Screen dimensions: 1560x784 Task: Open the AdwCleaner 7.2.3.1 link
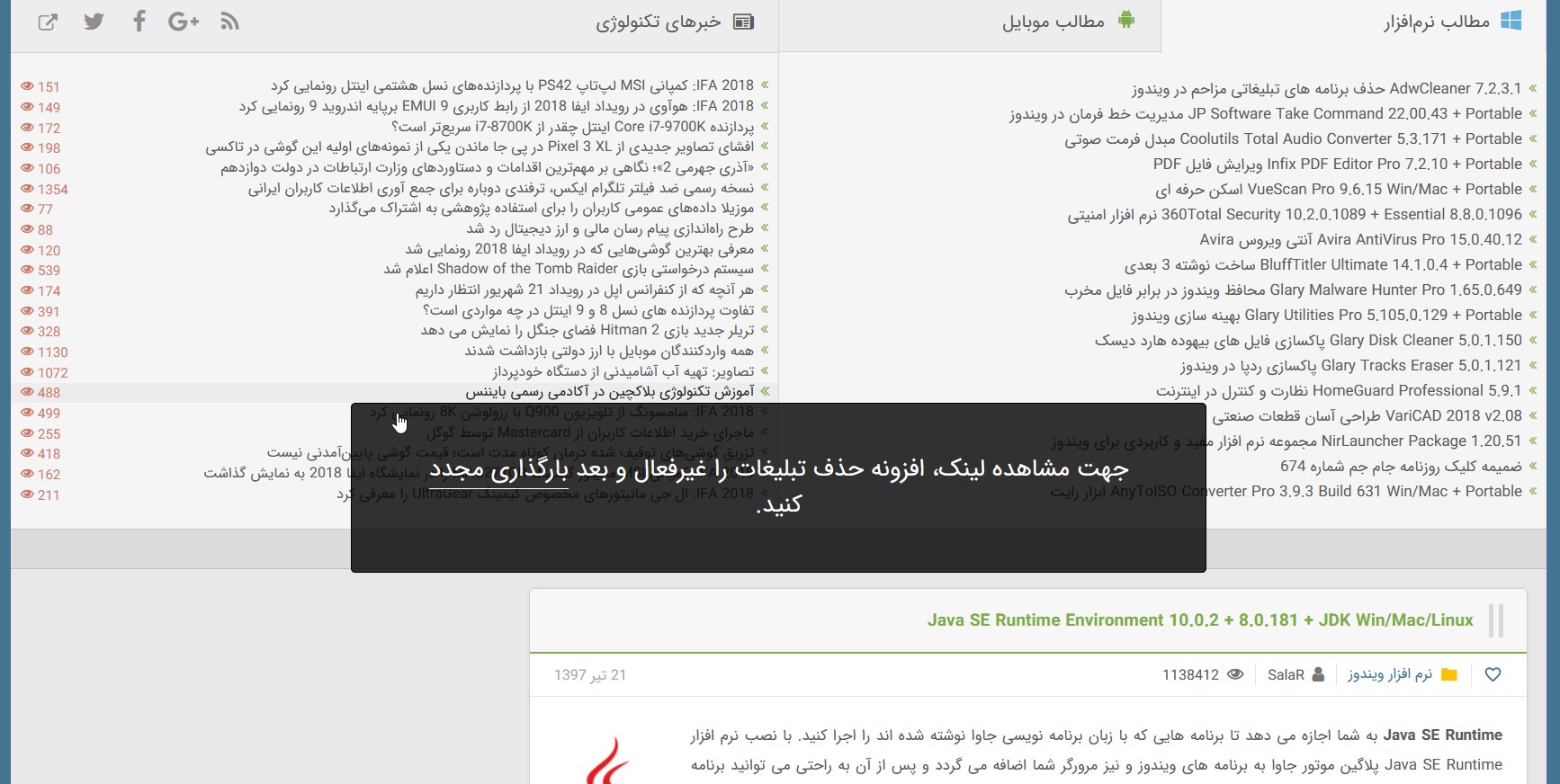click(1326, 89)
